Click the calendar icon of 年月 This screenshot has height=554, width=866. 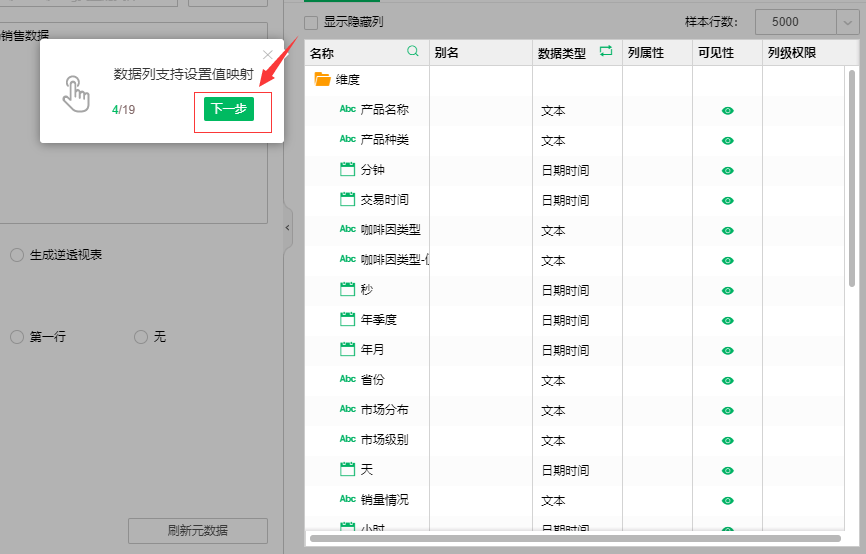pyautogui.click(x=347, y=349)
